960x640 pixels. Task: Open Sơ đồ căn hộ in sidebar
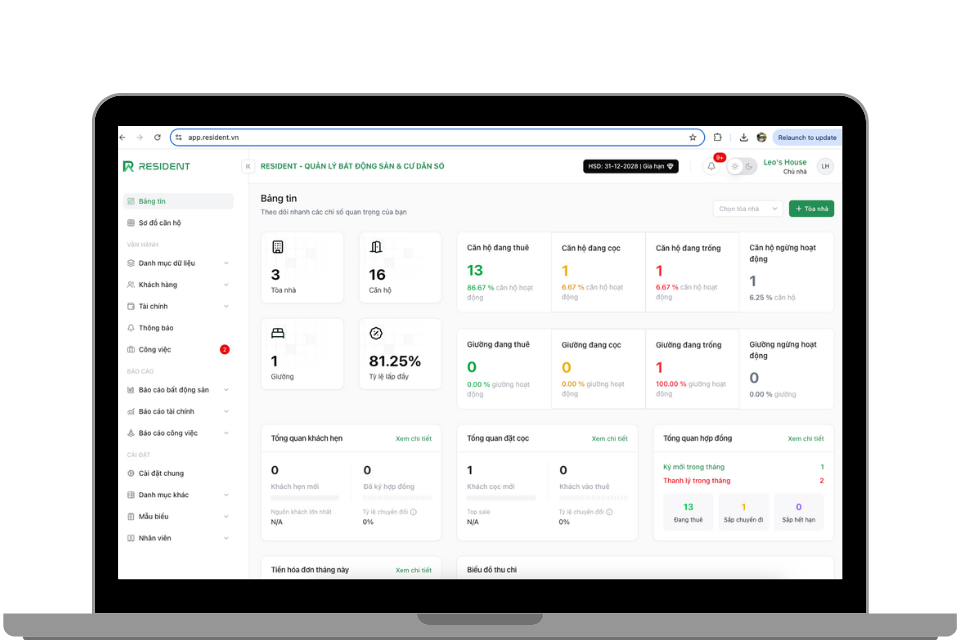pyautogui.click(x=160, y=223)
